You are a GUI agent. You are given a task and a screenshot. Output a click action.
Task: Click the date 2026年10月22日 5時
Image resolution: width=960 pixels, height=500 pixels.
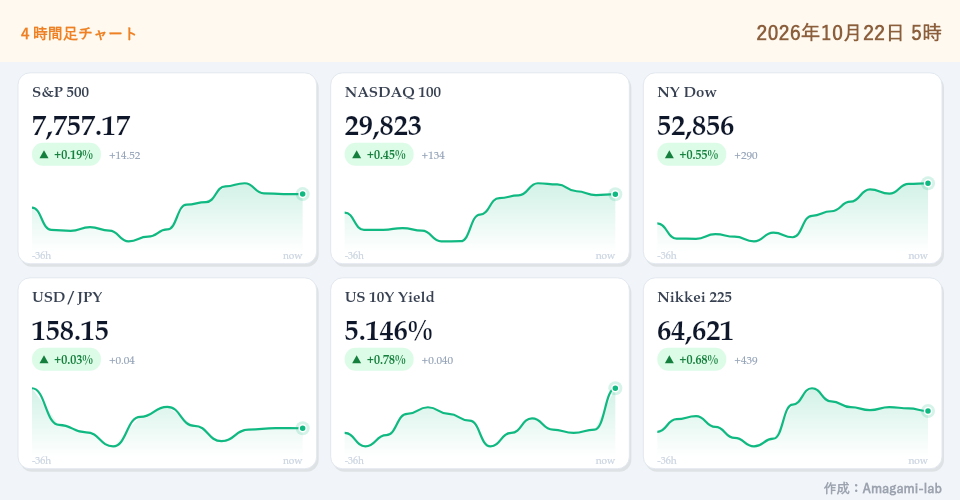click(x=849, y=33)
